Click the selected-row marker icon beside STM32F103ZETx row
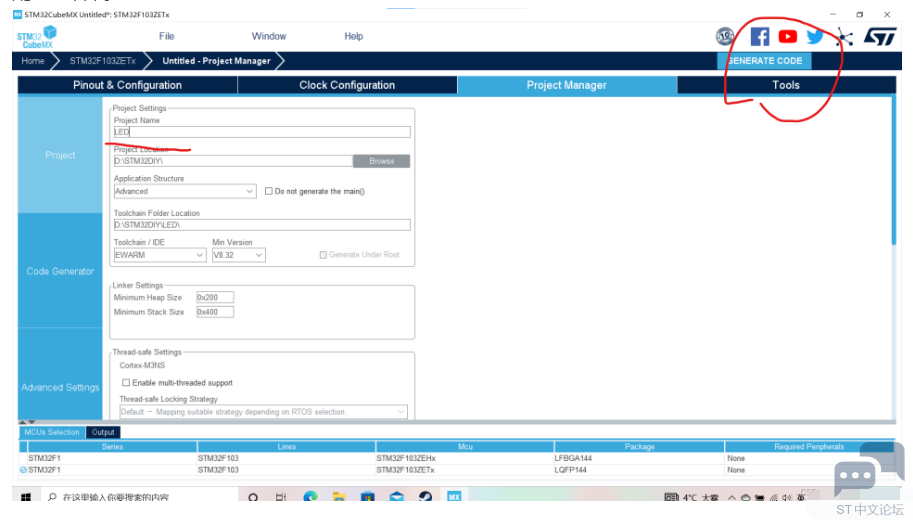 [23, 470]
